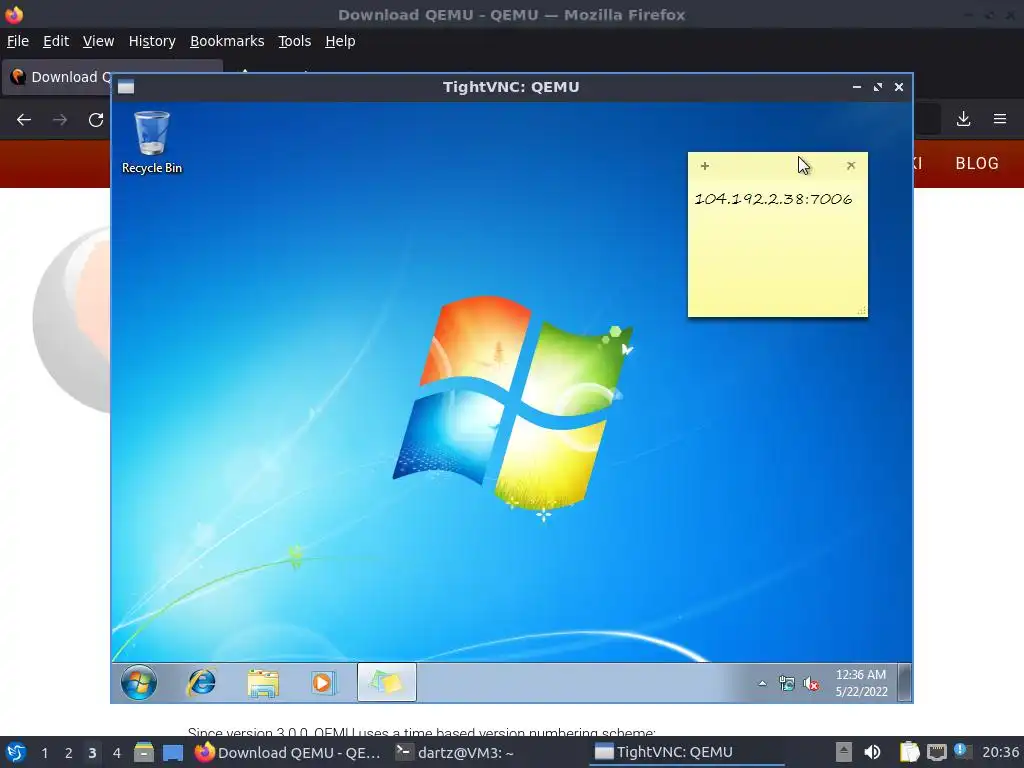Select TightVNC: QEMU taskbar entry
Screen dimensions: 1024x768
[687, 752]
